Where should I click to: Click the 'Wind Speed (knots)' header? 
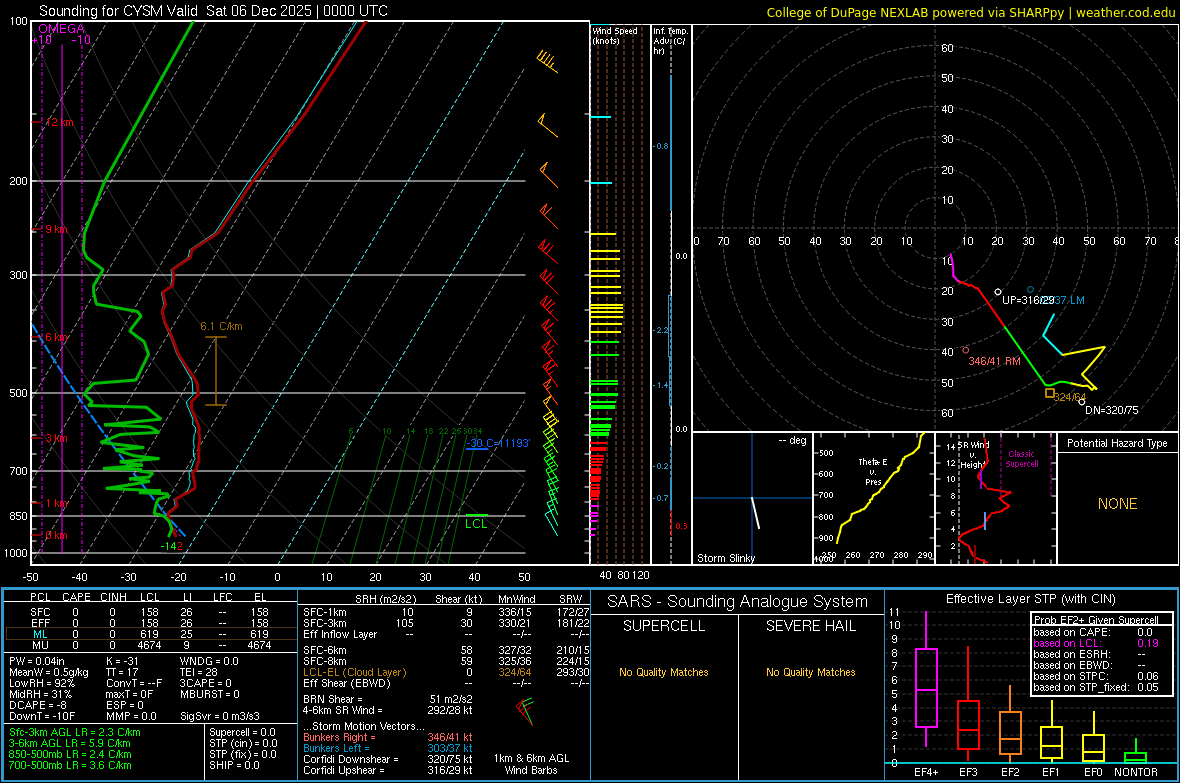[x=615, y=35]
